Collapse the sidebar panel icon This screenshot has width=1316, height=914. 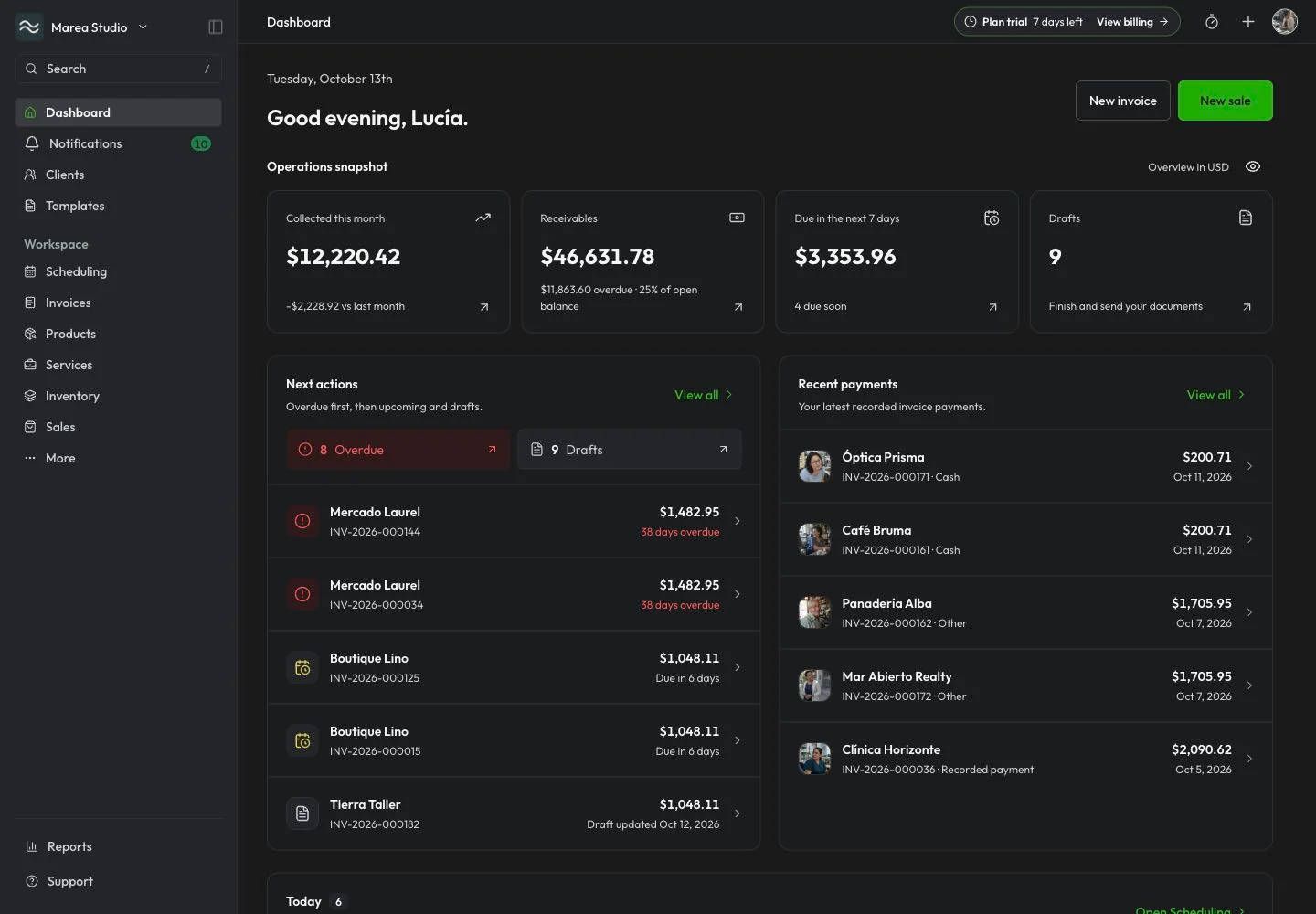[216, 27]
